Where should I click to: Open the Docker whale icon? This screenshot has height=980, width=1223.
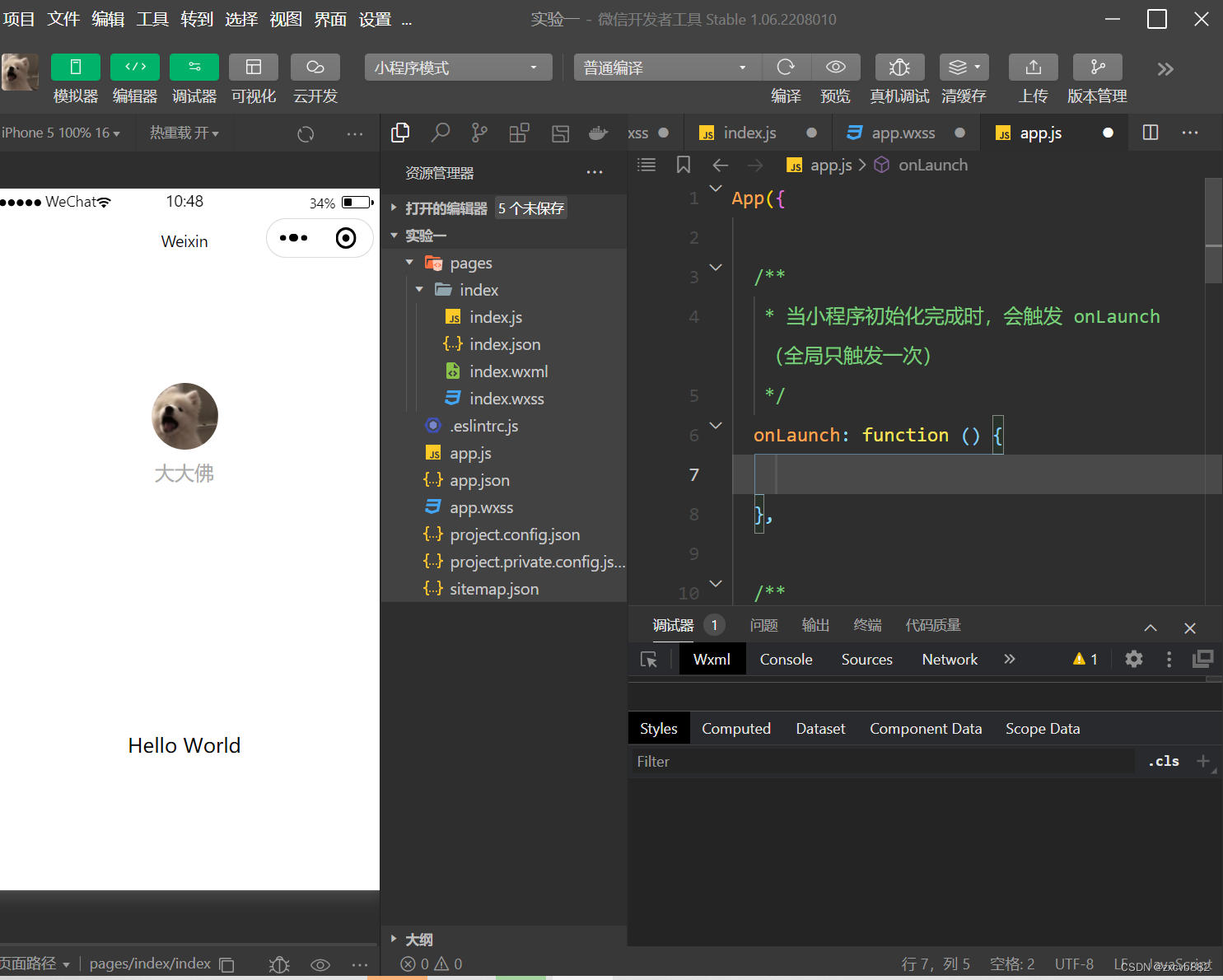click(x=599, y=133)
